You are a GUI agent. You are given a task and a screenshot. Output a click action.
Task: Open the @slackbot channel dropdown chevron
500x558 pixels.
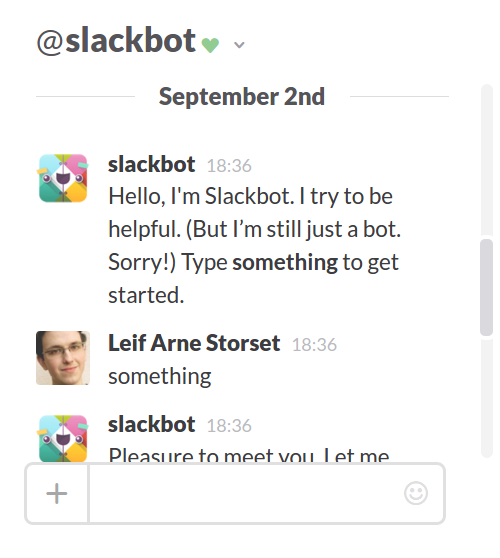pyautogui.click(x=239, y=45)
